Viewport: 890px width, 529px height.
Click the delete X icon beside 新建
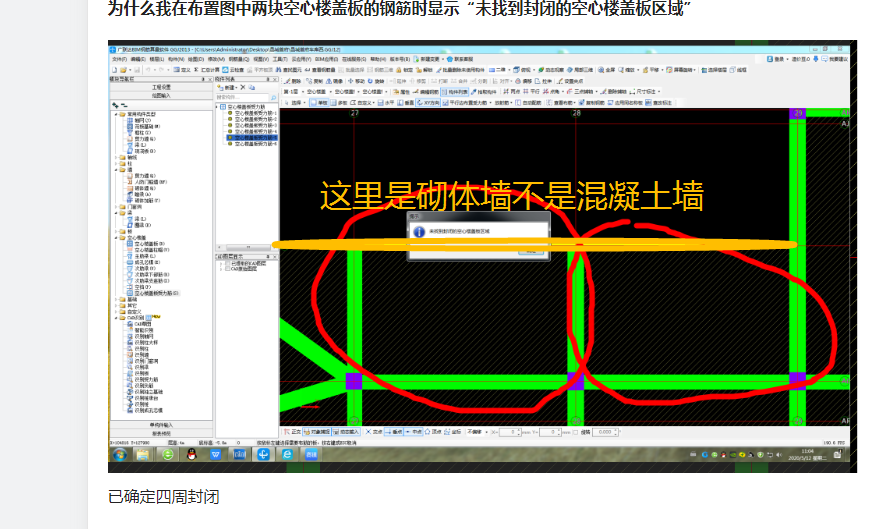click(243, 87)
